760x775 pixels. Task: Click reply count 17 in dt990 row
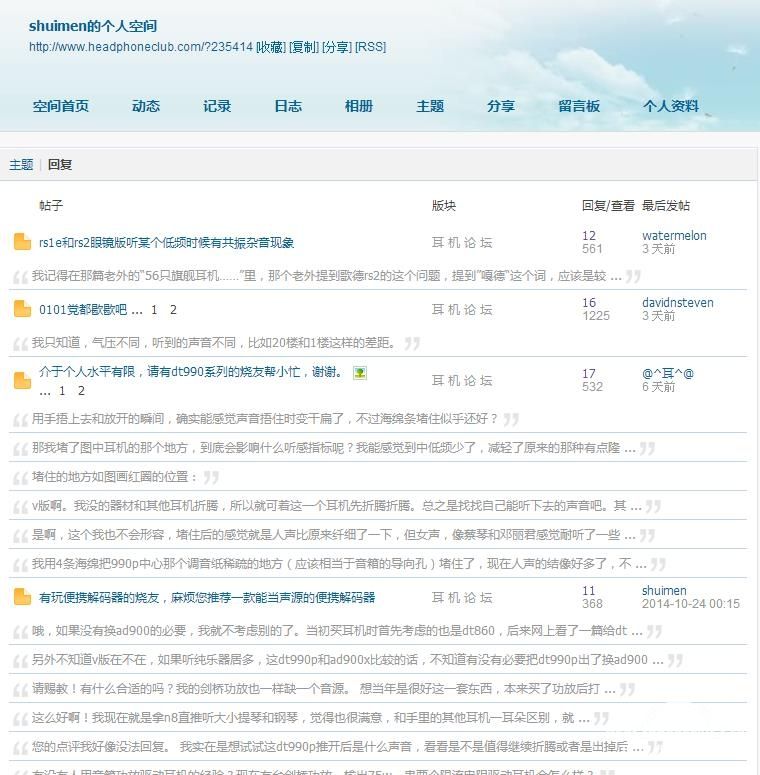(589, 374)
